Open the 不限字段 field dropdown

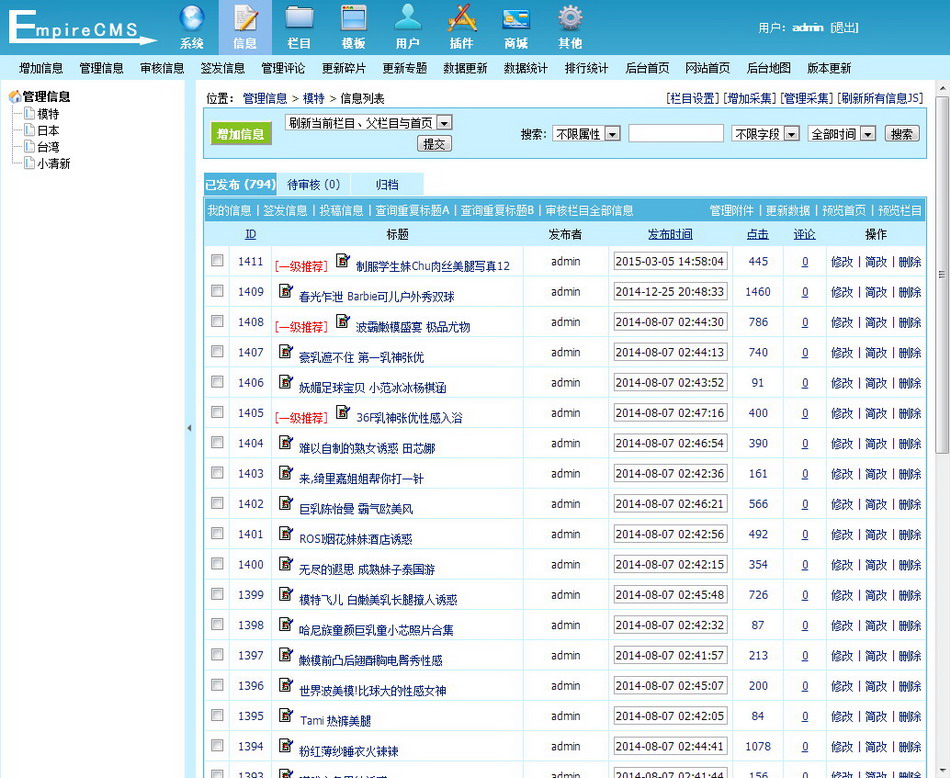(x=765, y=134)
